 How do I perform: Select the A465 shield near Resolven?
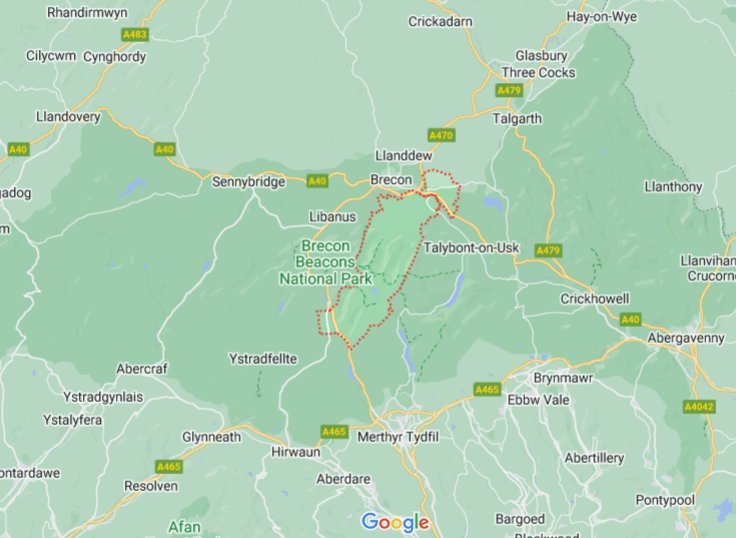click(169, 467)
